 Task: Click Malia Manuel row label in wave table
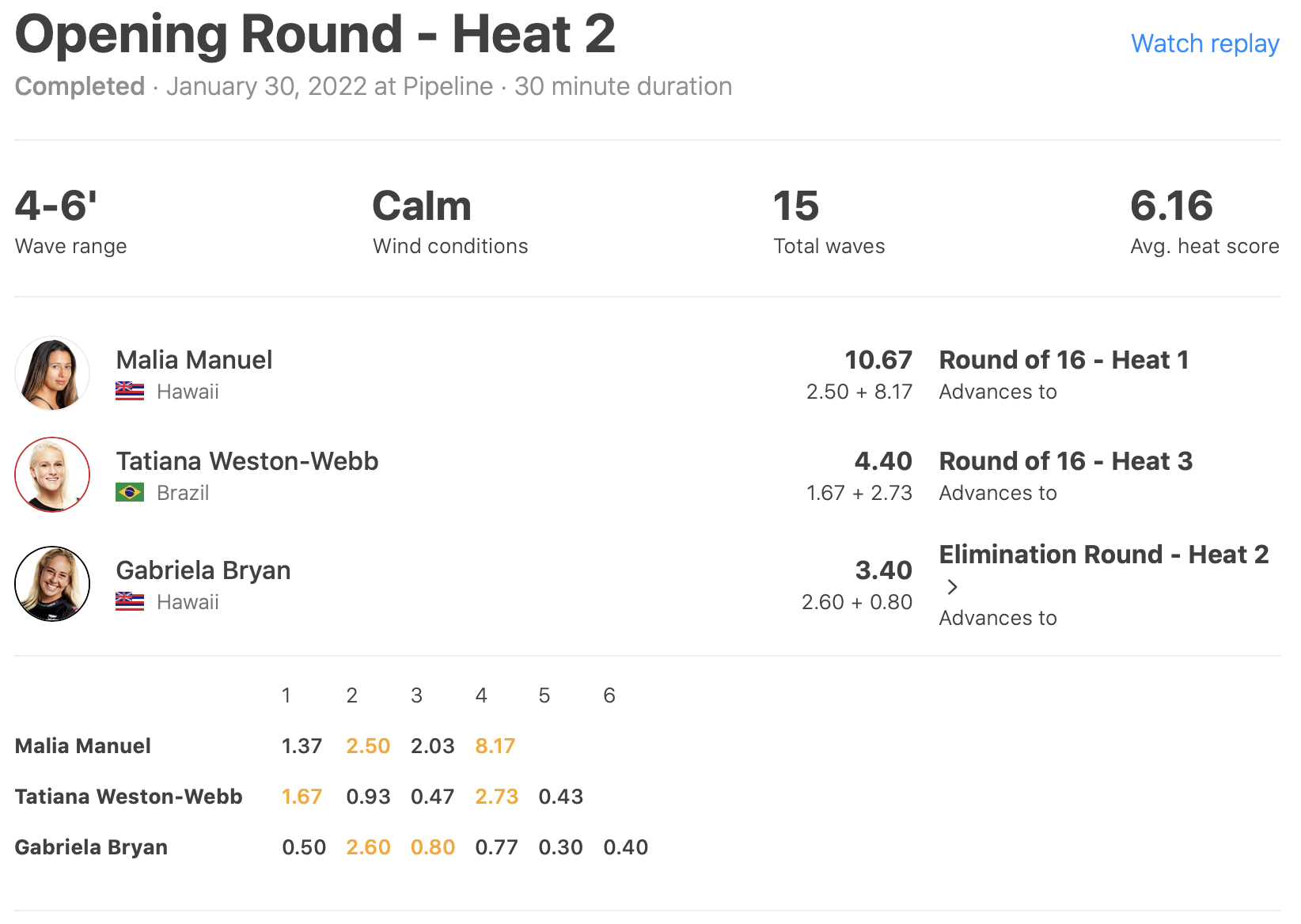click(x=83, y=746)
